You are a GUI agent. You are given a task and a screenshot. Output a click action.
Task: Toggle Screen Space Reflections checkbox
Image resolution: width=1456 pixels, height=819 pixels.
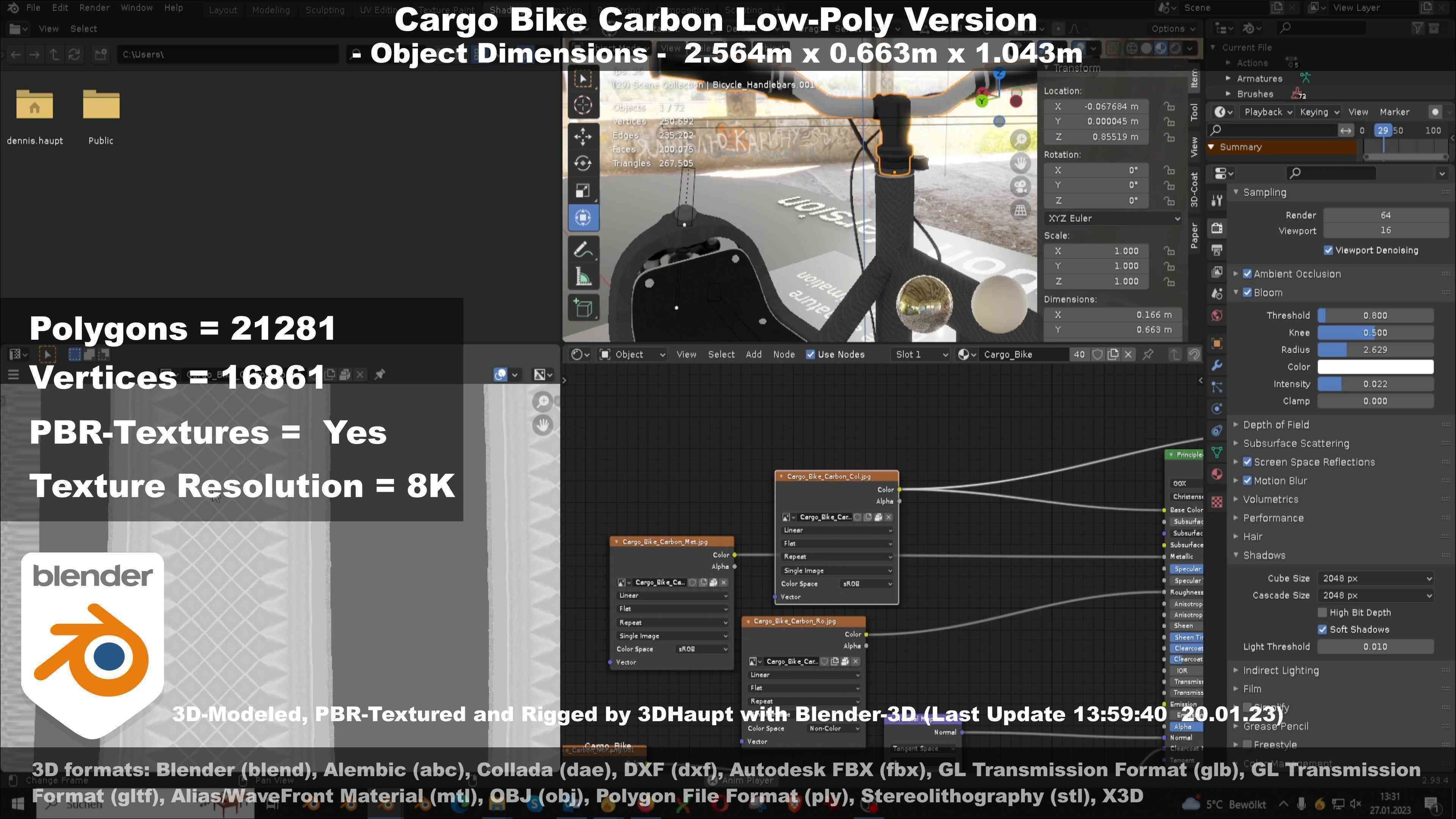[1247, 462]
